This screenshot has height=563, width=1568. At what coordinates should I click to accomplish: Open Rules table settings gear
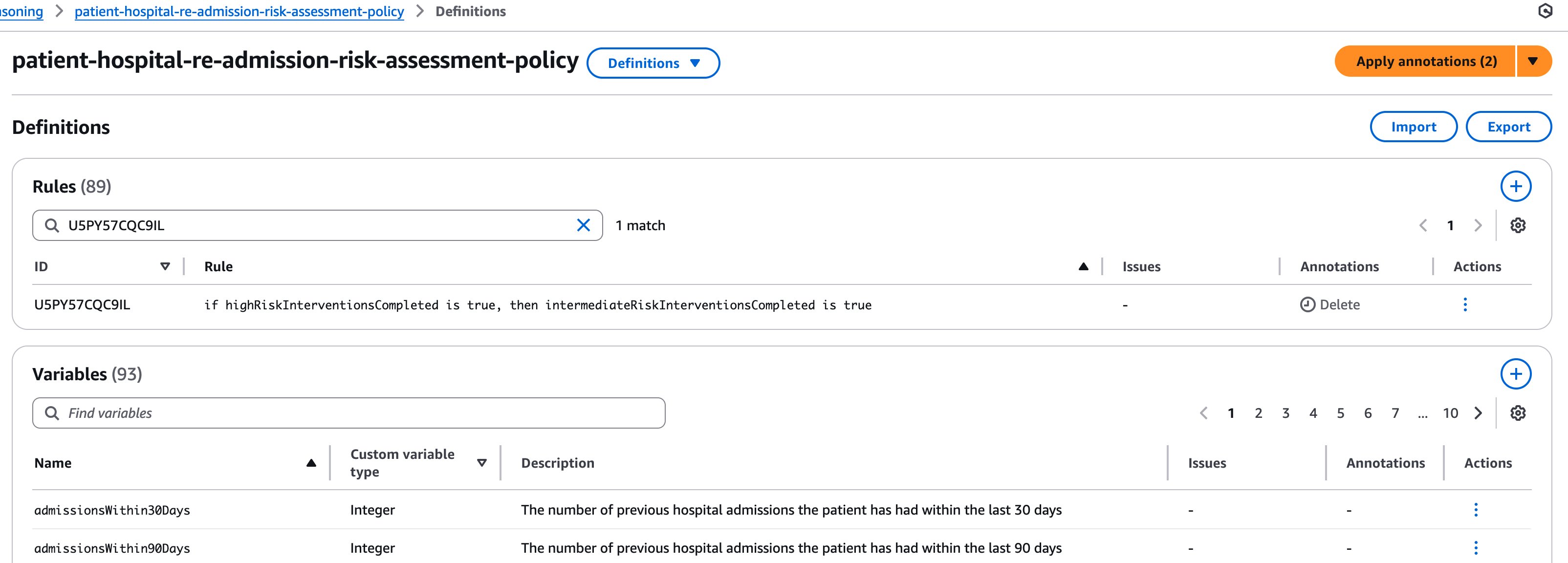coord(1518,225)
